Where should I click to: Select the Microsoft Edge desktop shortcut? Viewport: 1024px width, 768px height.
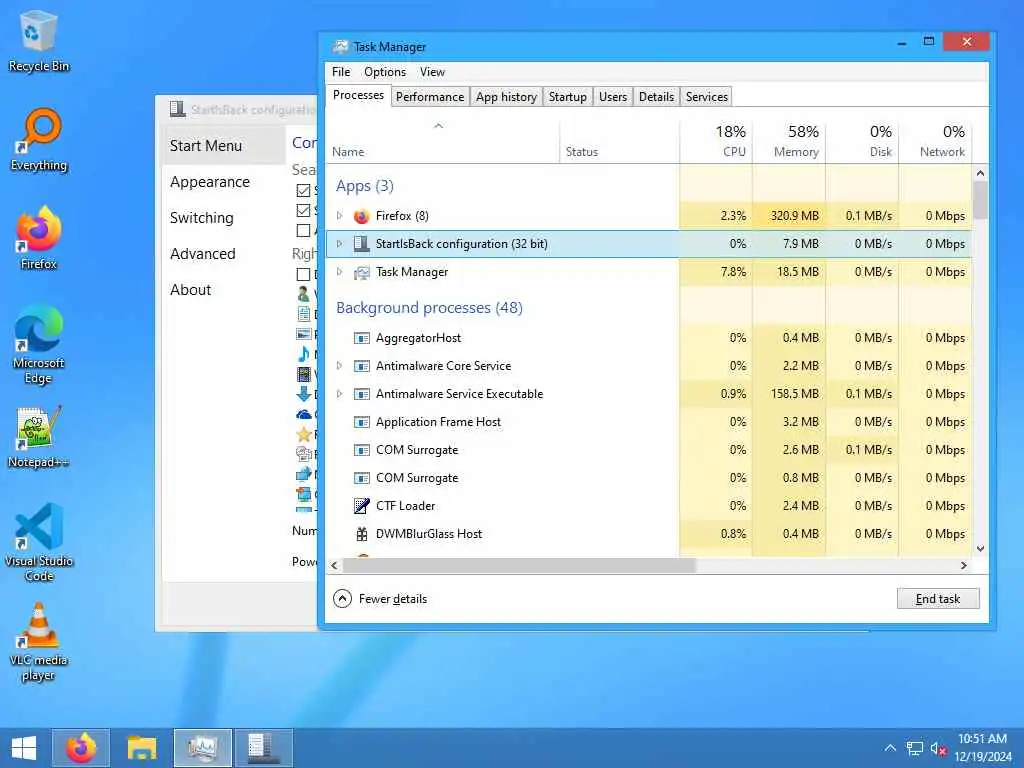(39, 344)
